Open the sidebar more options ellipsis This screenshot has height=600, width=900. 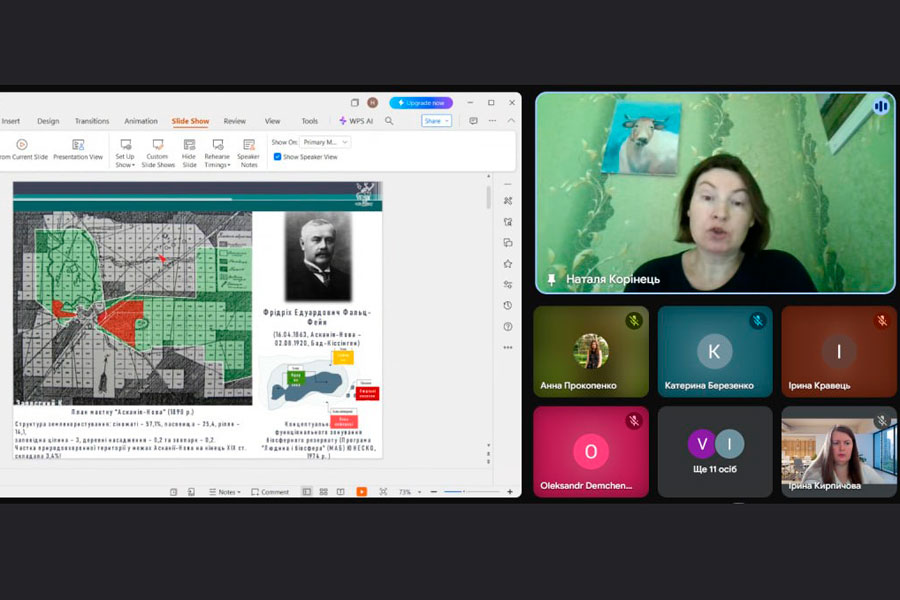tap(508, 347)
